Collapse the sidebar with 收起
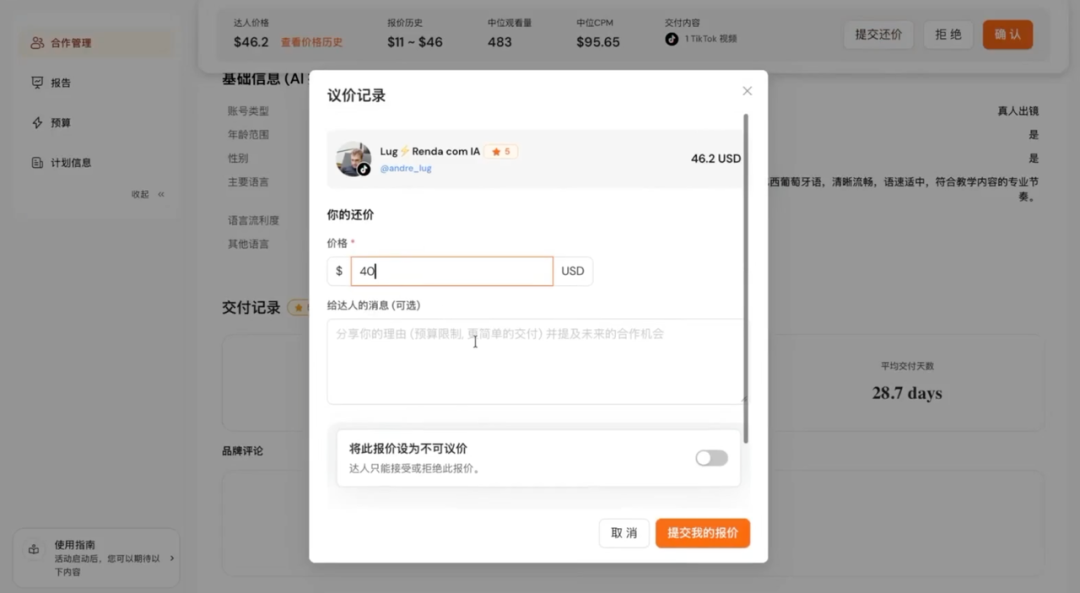Screen dimensions: 1080x593 point(148,194)
